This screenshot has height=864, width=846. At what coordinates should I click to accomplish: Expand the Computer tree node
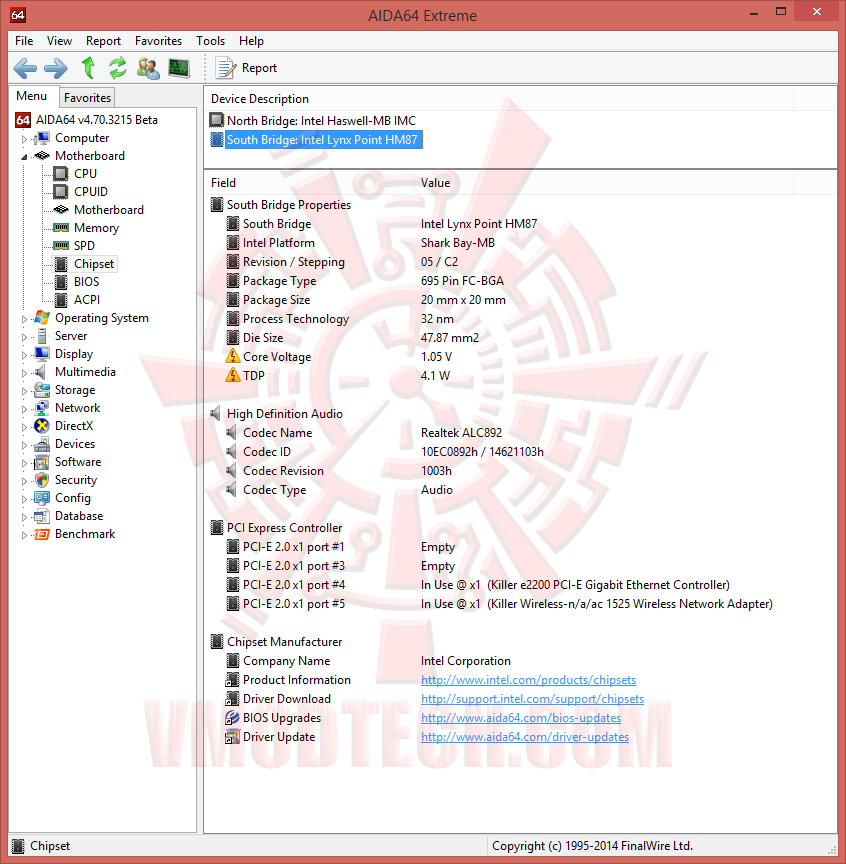coord(24,139)
